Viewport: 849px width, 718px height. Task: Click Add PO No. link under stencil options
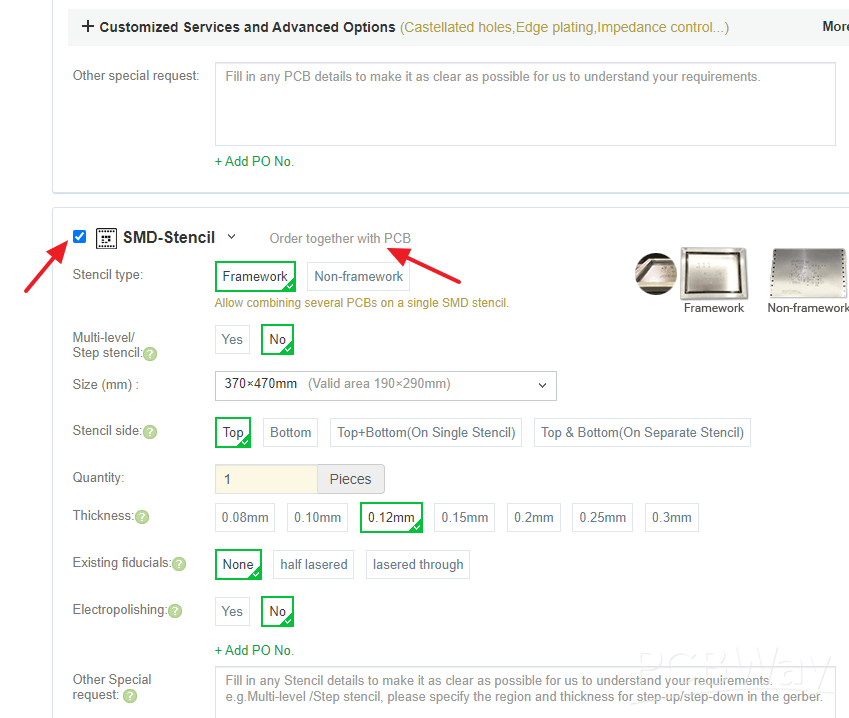coord(254,650)
